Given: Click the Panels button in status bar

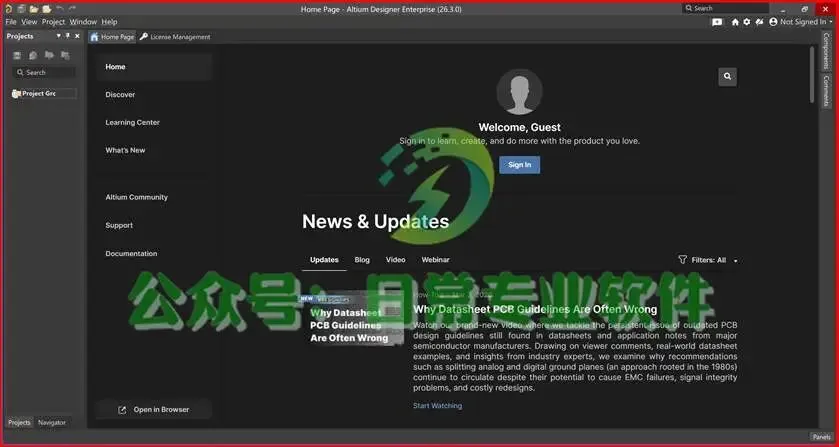Looking at the screenshot, I should (821, 437).
